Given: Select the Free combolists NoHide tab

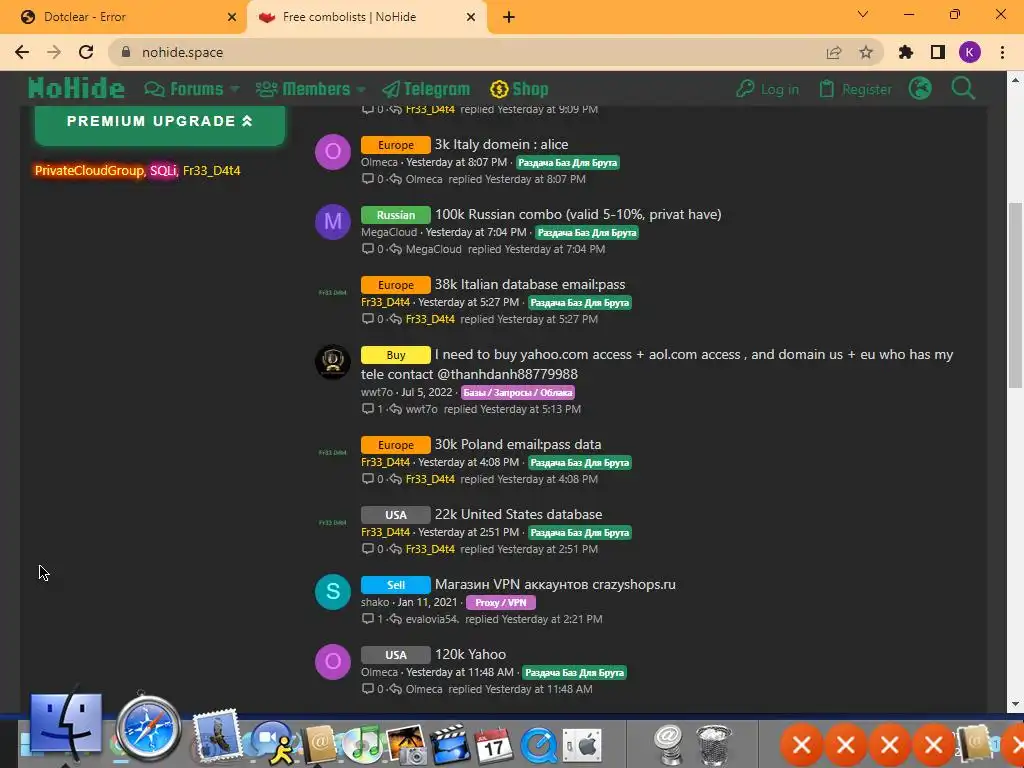Looking at the screenshot, I should pos(367,17).
